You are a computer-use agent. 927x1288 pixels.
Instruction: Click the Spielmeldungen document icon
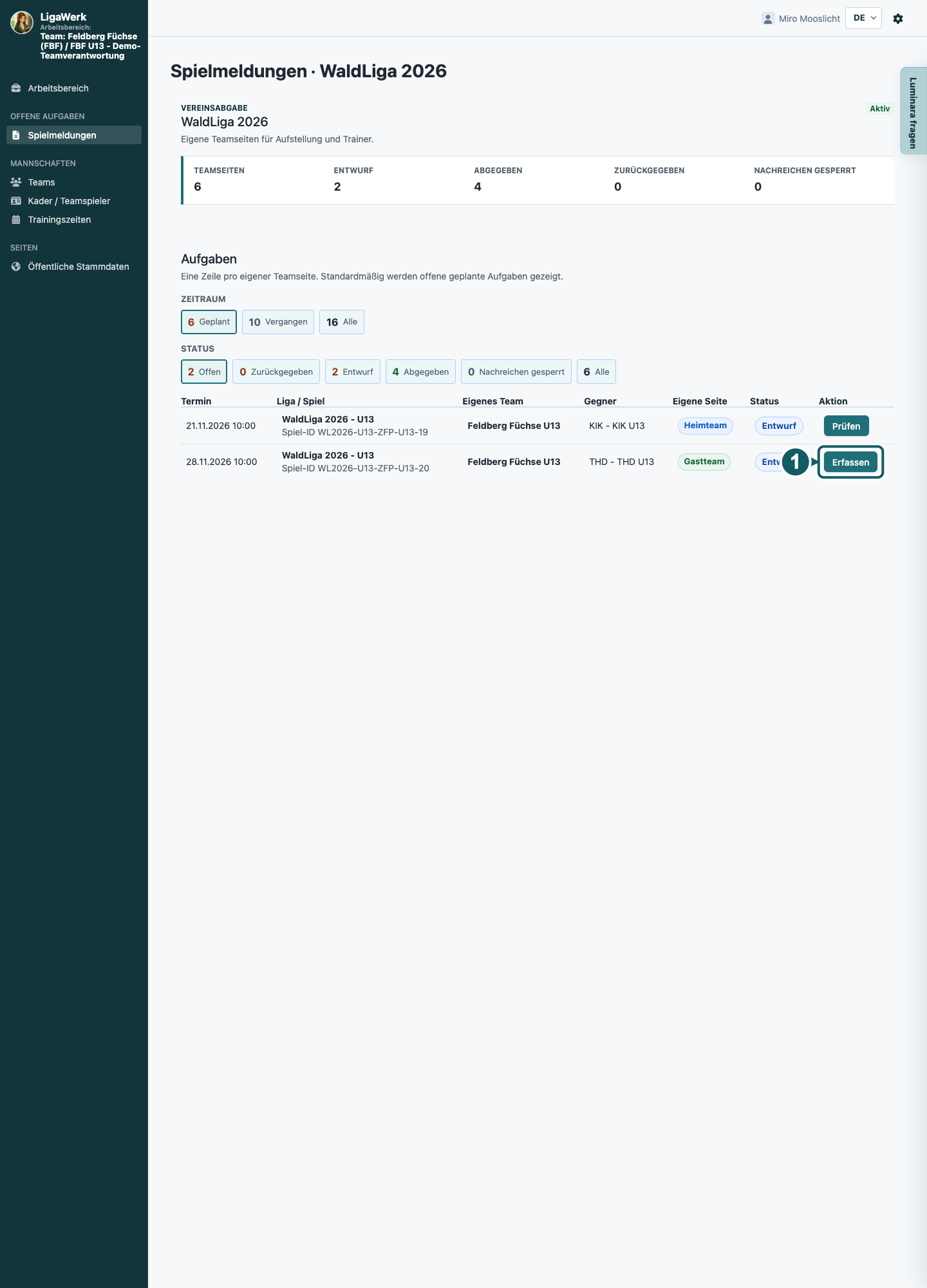pyautogui.click(x=16, y=135)
